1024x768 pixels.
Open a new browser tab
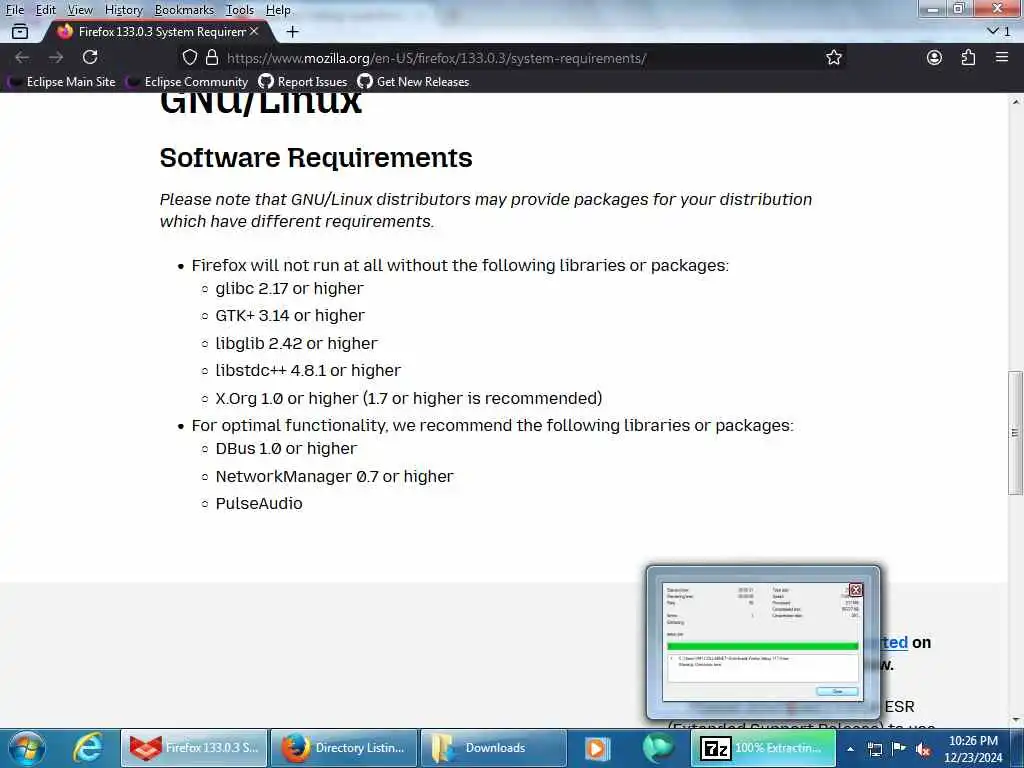tap(293, 31)
